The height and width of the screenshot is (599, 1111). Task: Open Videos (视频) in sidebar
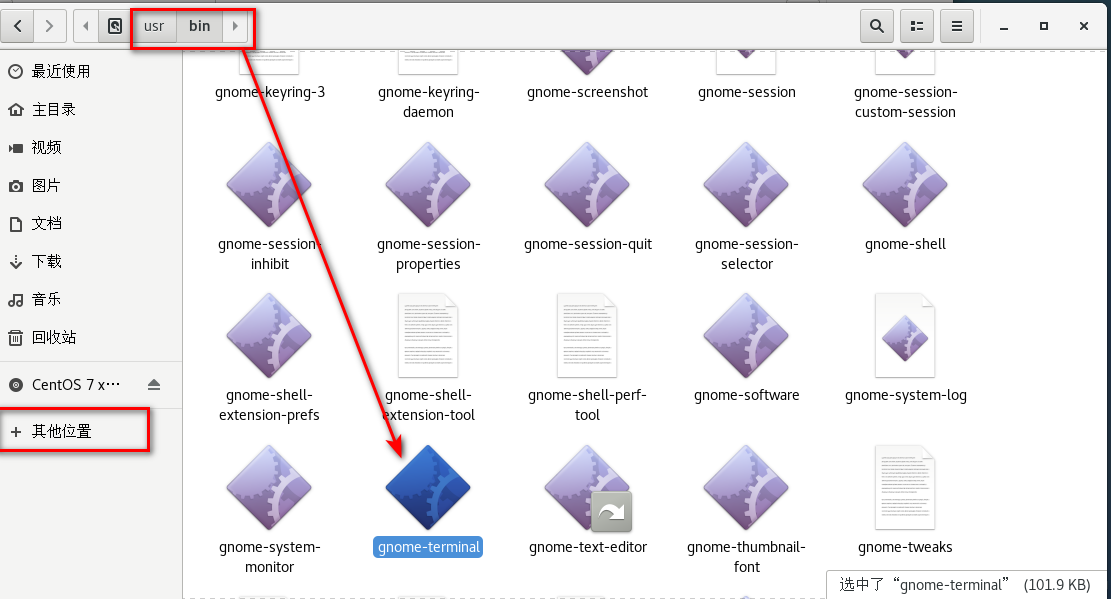(91, 147)
